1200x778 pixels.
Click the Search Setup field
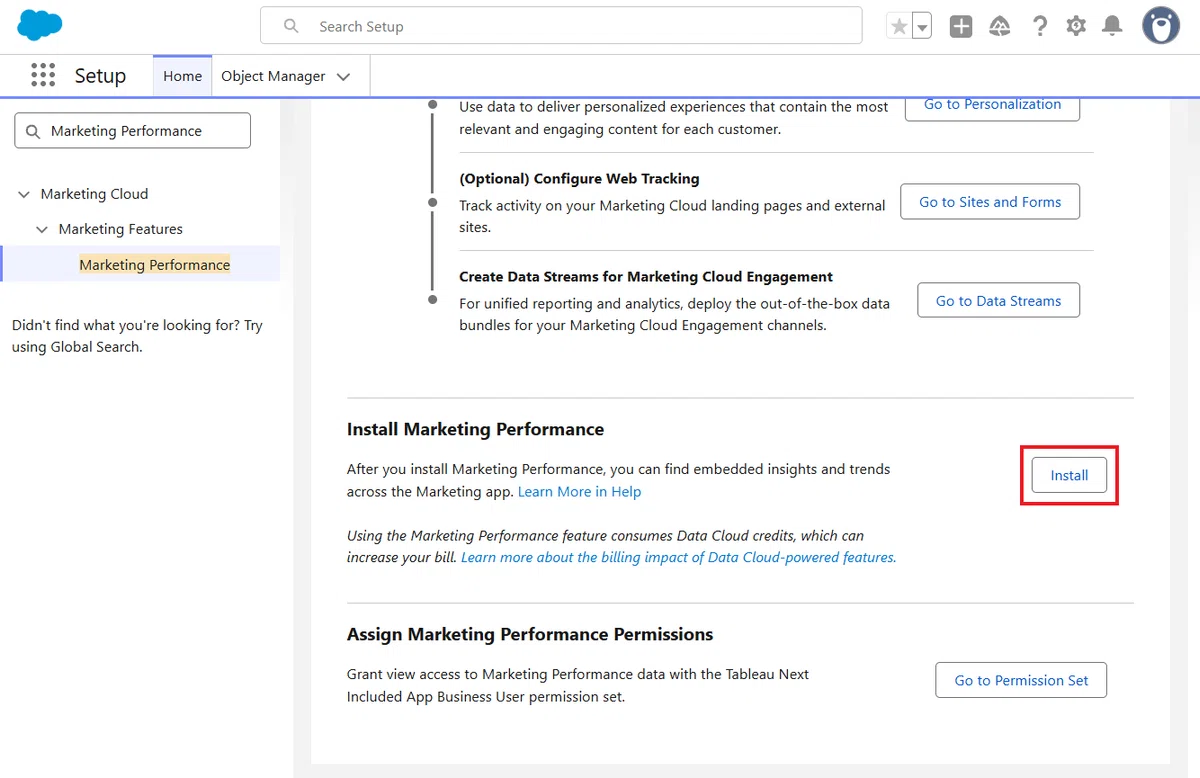point(561,26)
